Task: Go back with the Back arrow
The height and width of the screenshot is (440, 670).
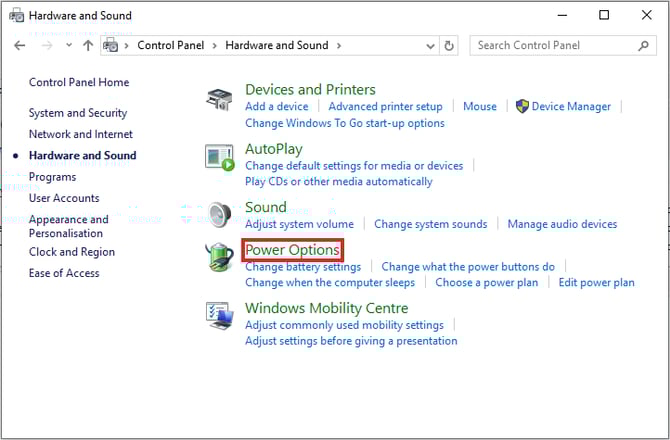Action: coord(20,46)
